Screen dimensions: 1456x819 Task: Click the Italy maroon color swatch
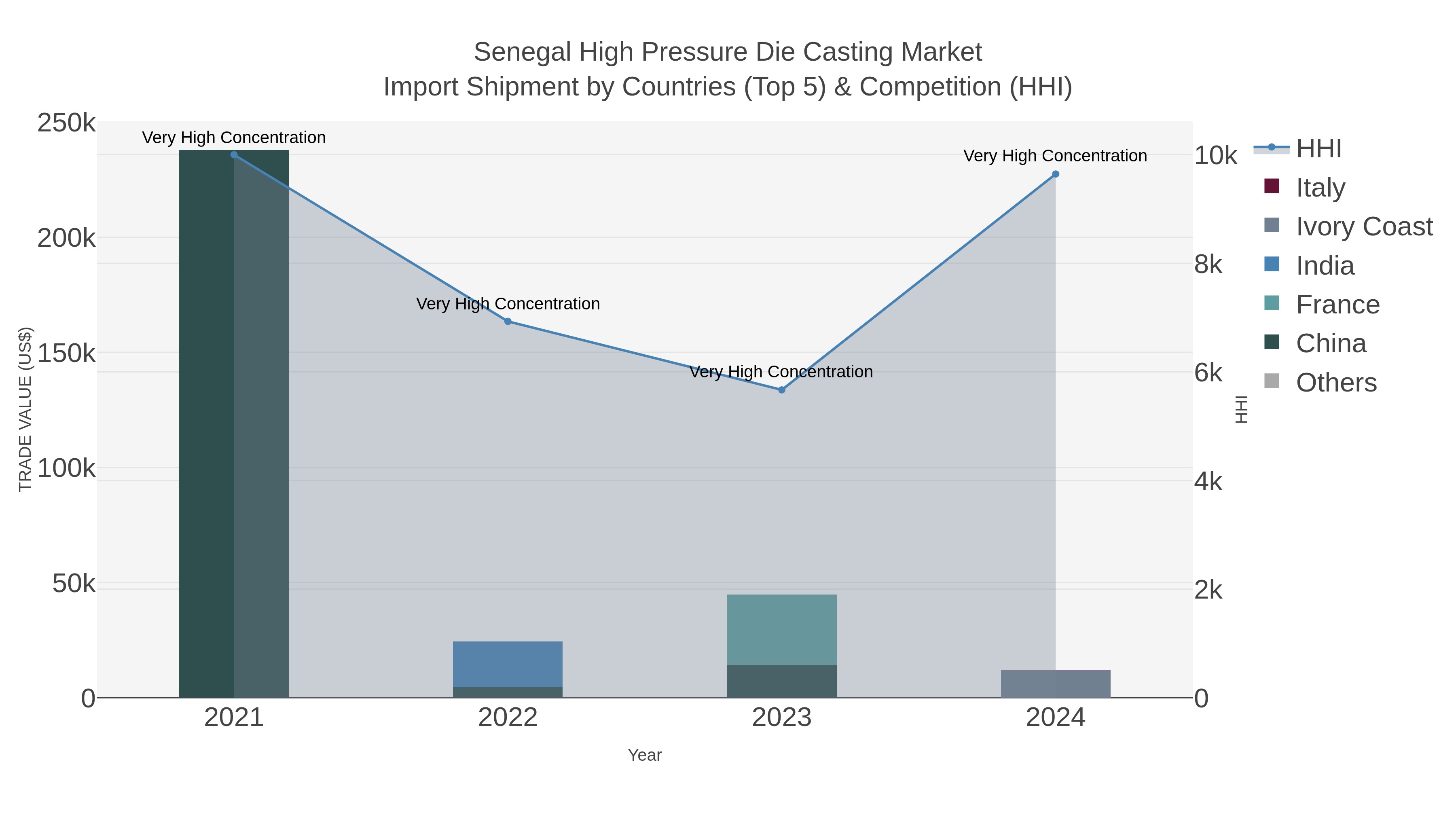click(x=1271, y=186)
